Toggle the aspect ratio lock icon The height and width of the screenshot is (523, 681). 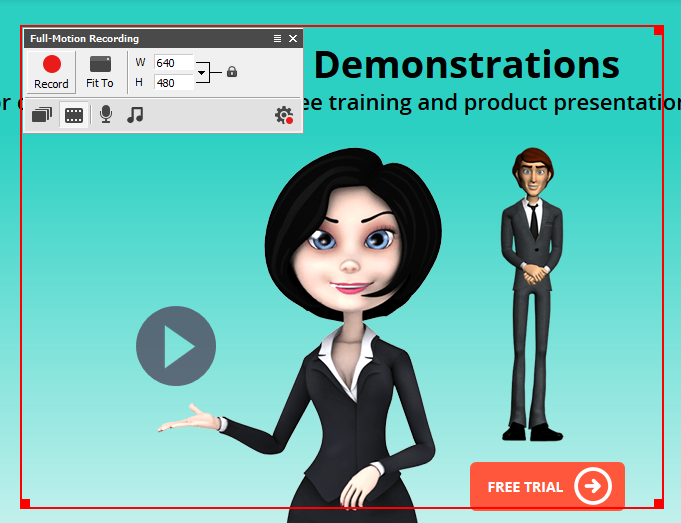pos(232,72)
